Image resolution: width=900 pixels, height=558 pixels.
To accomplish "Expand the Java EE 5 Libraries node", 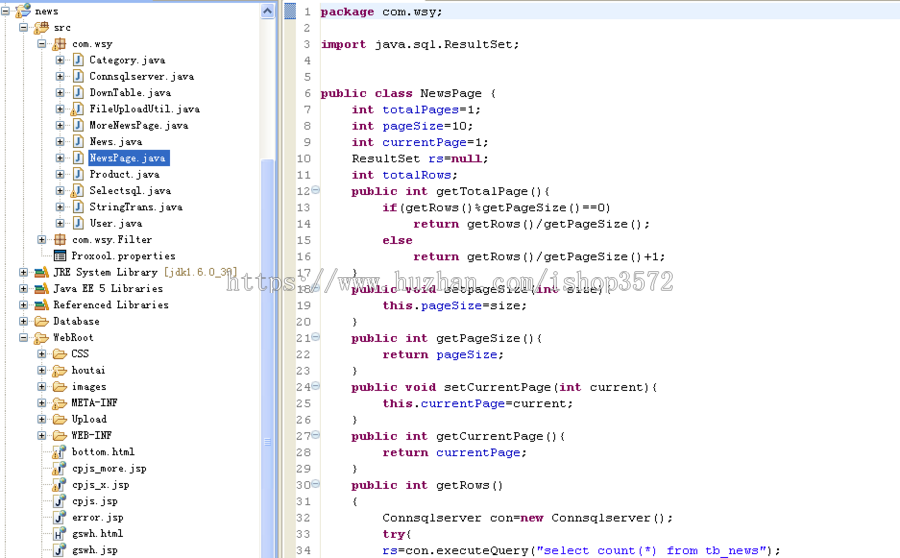I will click(24, 288).
